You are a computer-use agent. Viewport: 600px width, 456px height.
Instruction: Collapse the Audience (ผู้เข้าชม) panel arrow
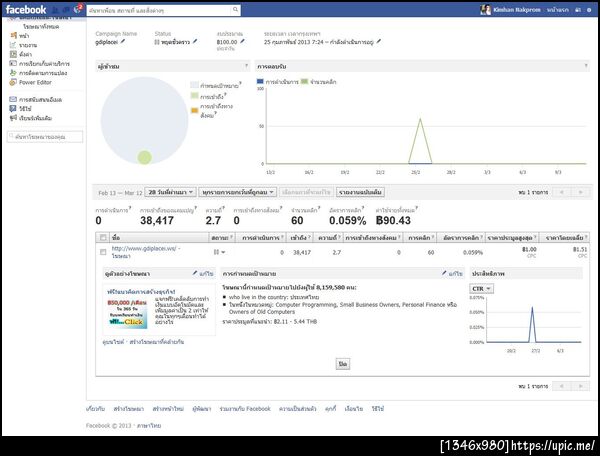246,66
